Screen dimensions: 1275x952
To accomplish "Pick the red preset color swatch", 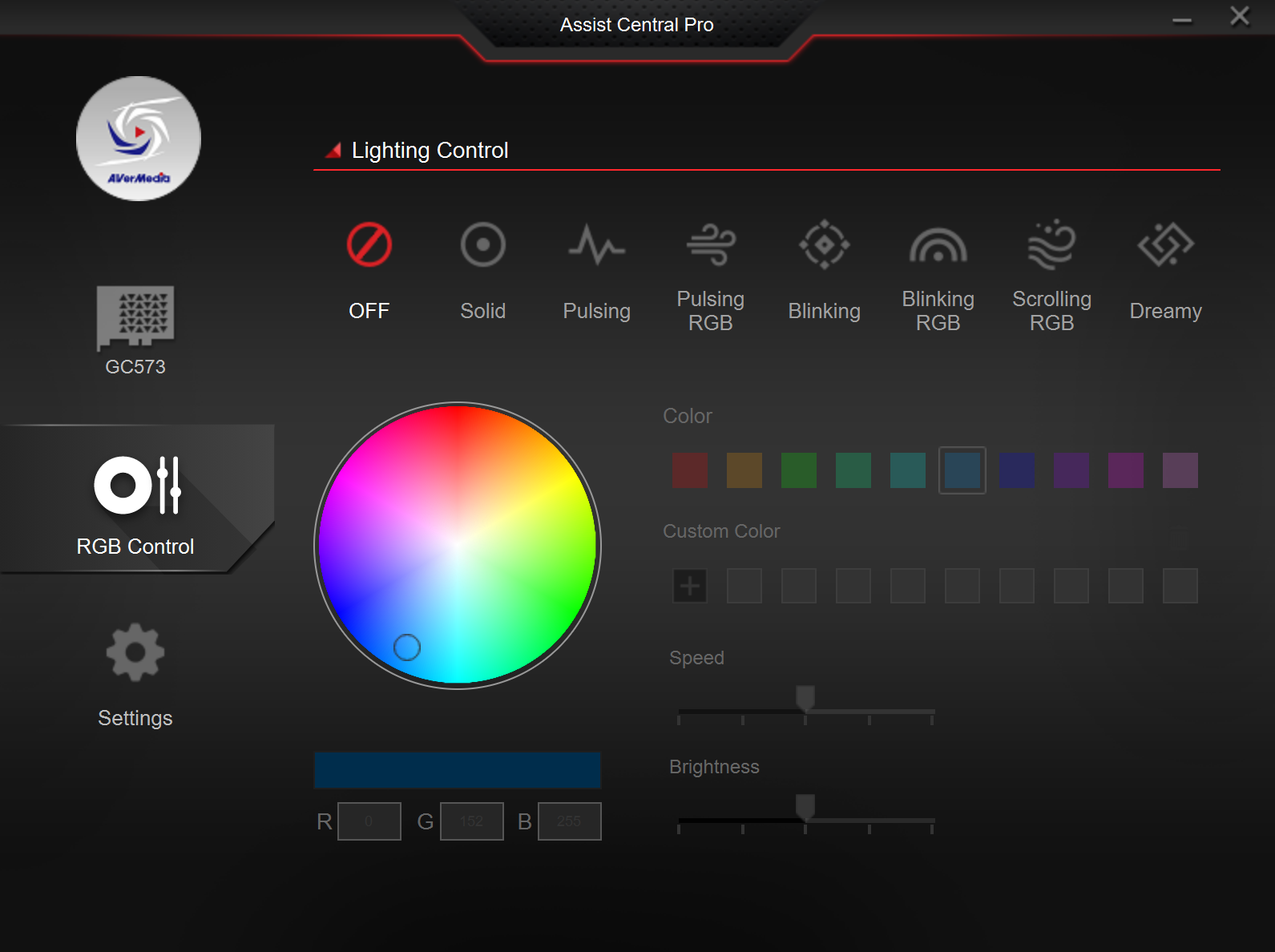I will (690, 470).
